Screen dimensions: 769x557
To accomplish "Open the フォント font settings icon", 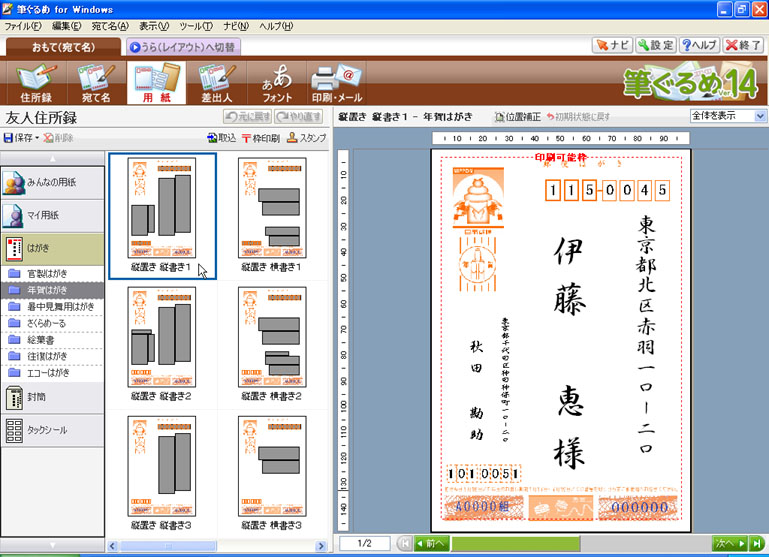I will coord(276,84).
